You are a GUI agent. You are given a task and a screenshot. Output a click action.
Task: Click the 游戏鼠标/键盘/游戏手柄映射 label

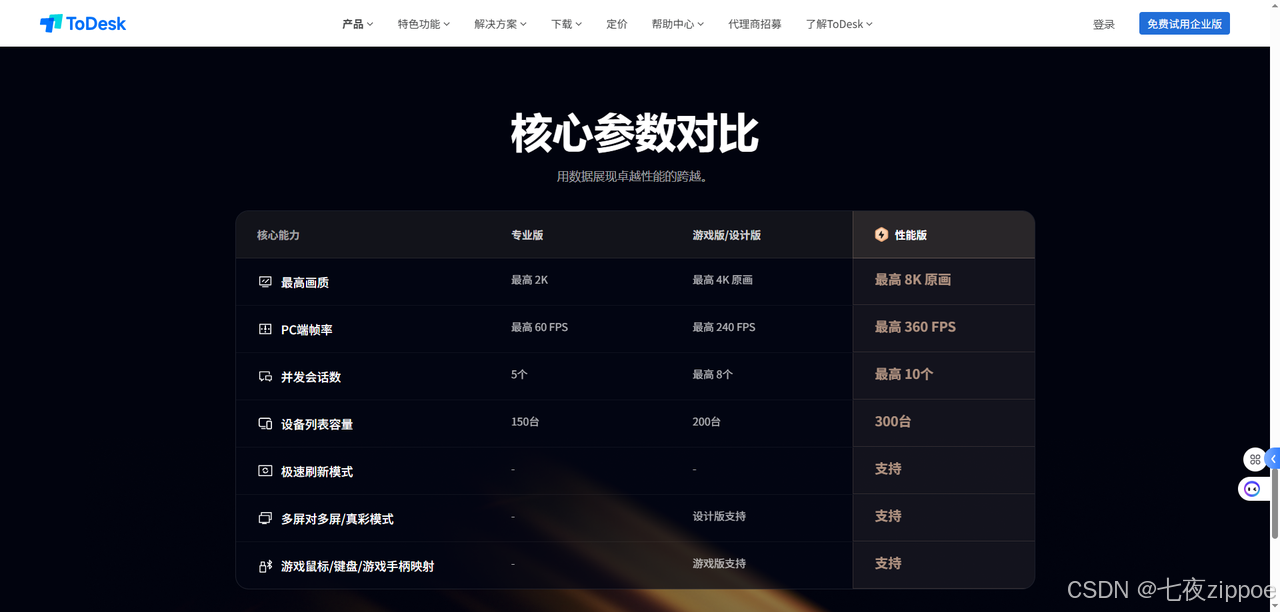coord(357,566)
